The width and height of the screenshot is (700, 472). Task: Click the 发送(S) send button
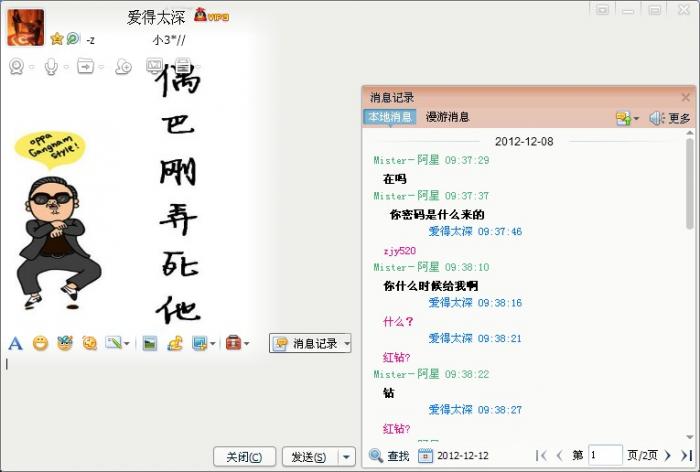tap(310, 457)
